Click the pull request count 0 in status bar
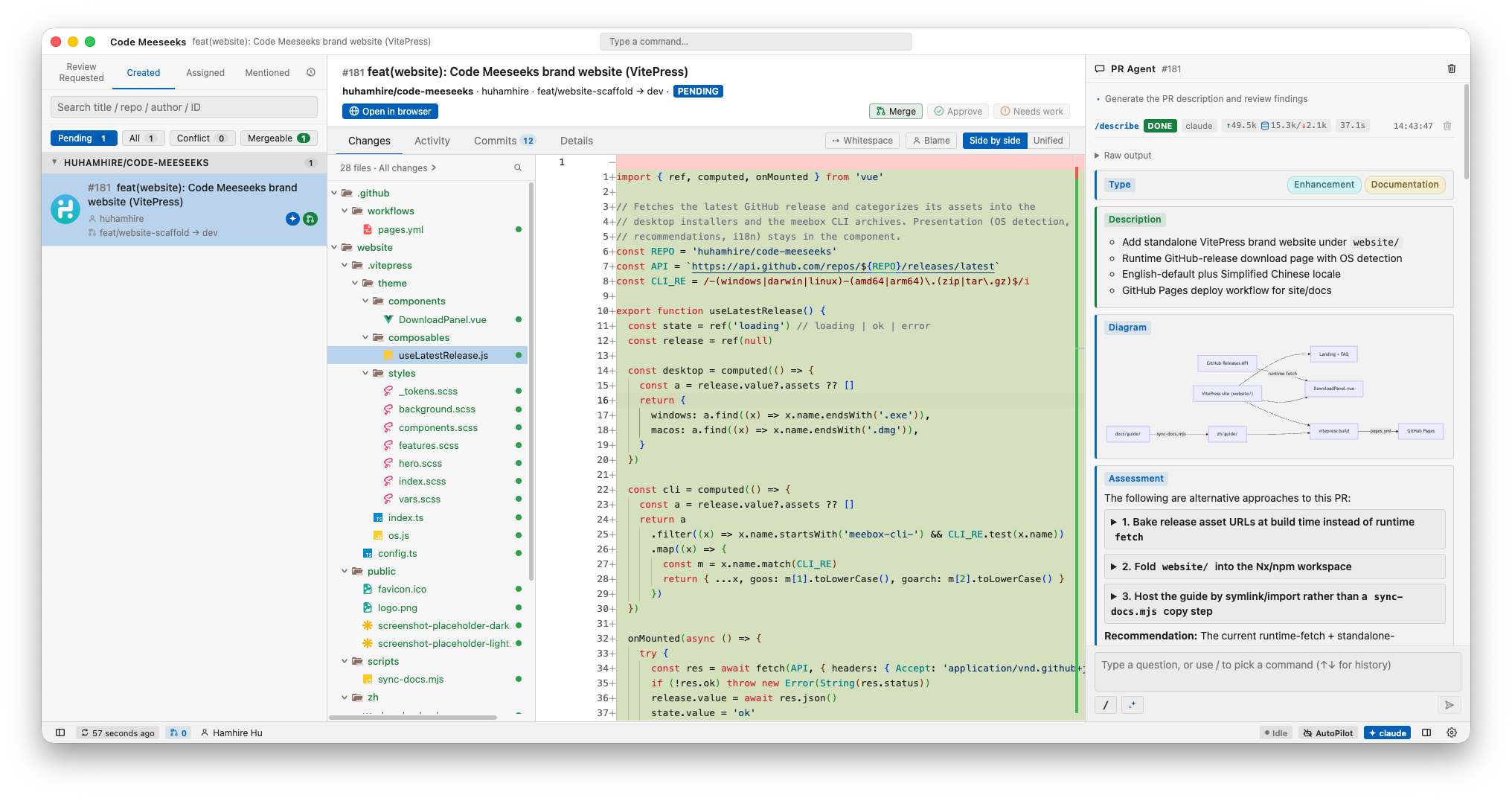1512x798 pixels. point(179,732)
